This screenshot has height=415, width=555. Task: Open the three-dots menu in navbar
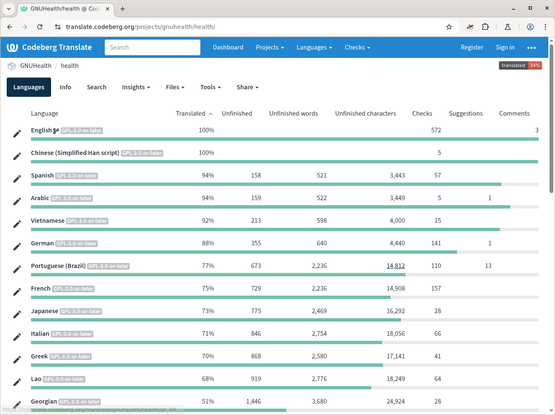[x=531, y=47]
